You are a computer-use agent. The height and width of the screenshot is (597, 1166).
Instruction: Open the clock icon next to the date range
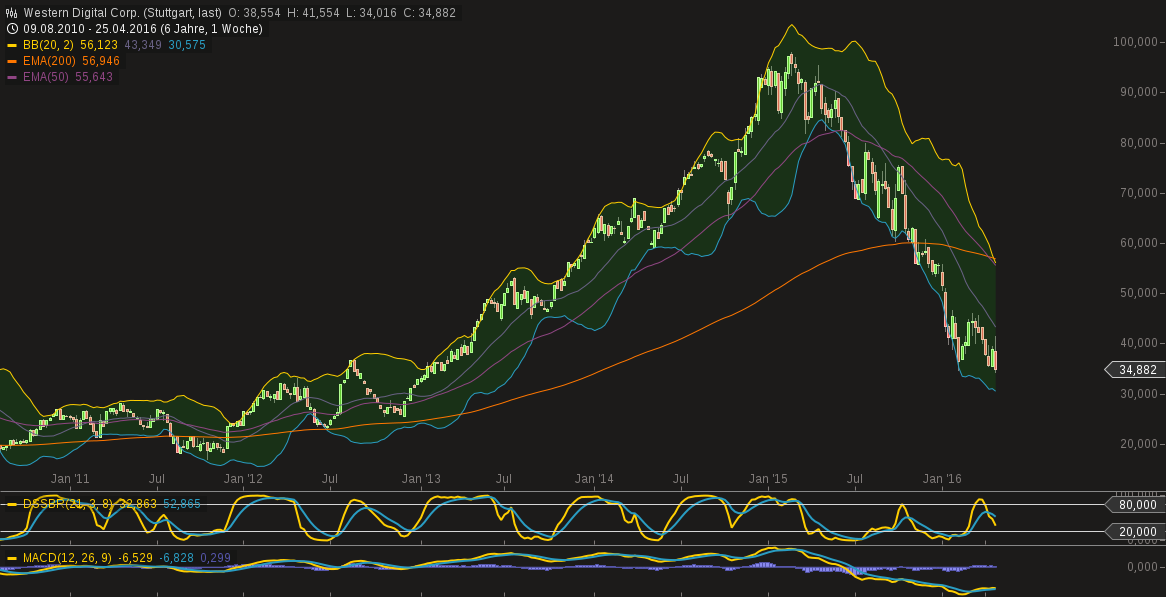click(x=12, y=28)
